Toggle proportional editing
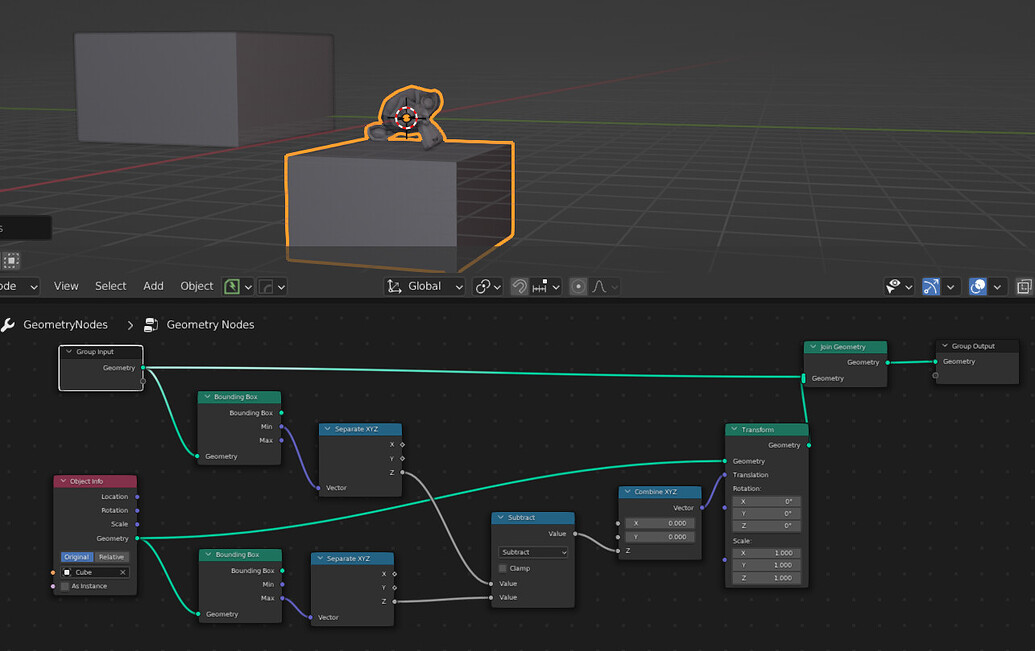 [x=578, y=287]
